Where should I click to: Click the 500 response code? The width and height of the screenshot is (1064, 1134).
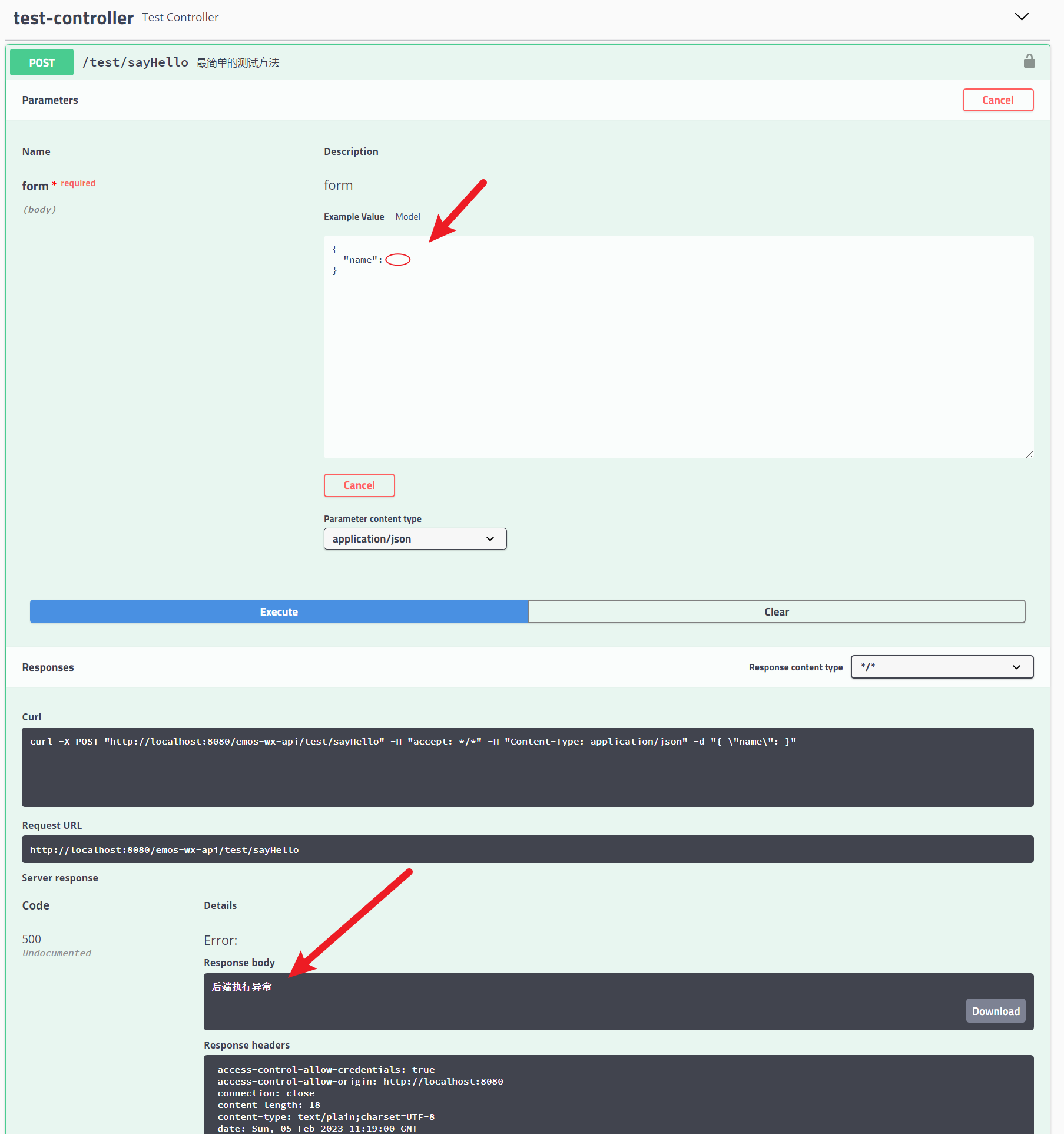(32, 939)
